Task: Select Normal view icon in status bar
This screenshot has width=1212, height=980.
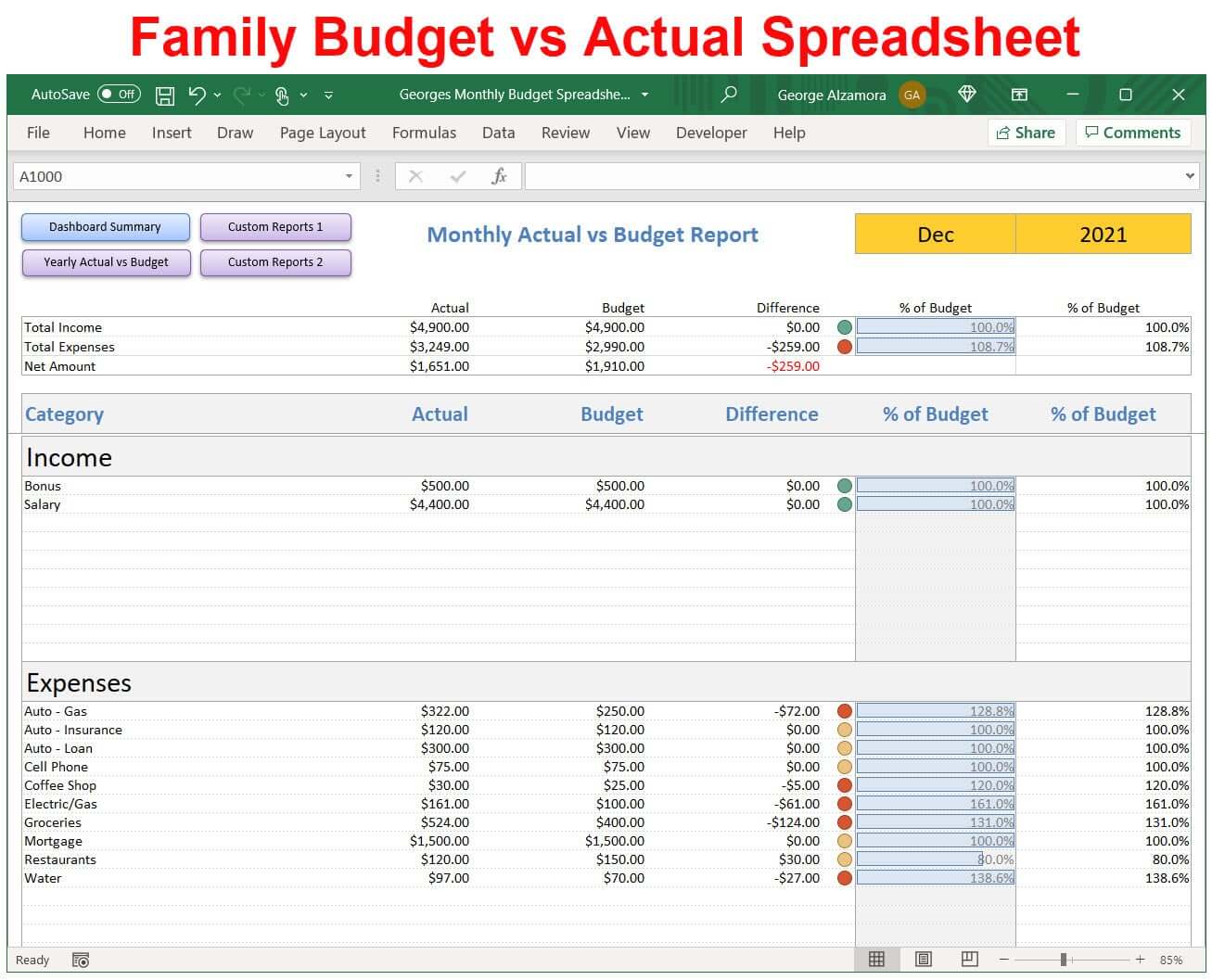Action: (876, 960)
